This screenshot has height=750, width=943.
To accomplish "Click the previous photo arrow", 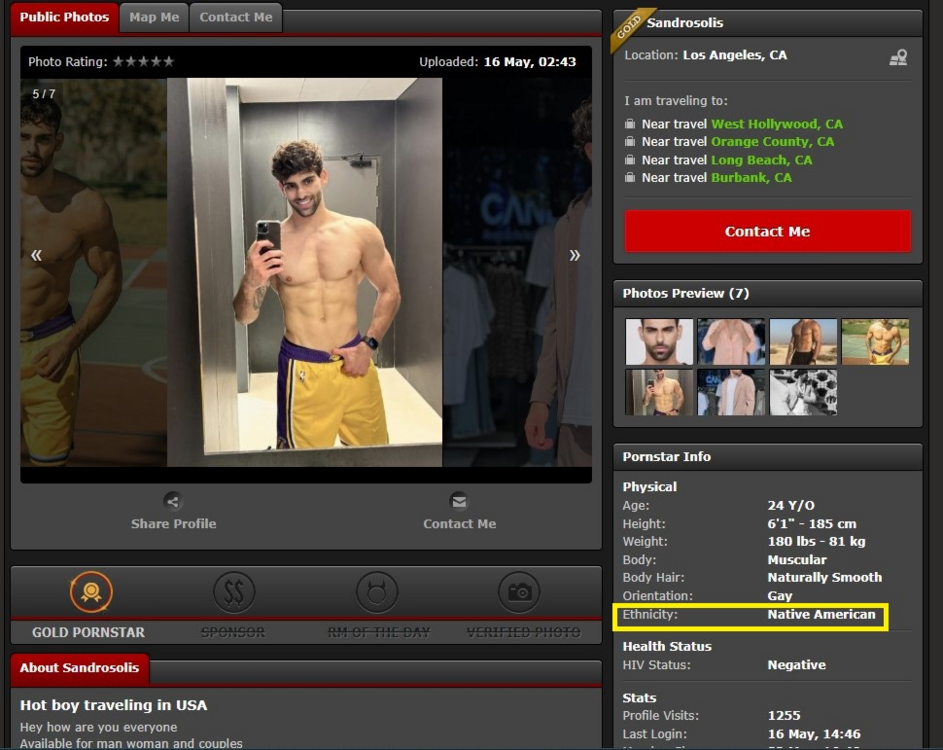I will (x=37, y=255).
